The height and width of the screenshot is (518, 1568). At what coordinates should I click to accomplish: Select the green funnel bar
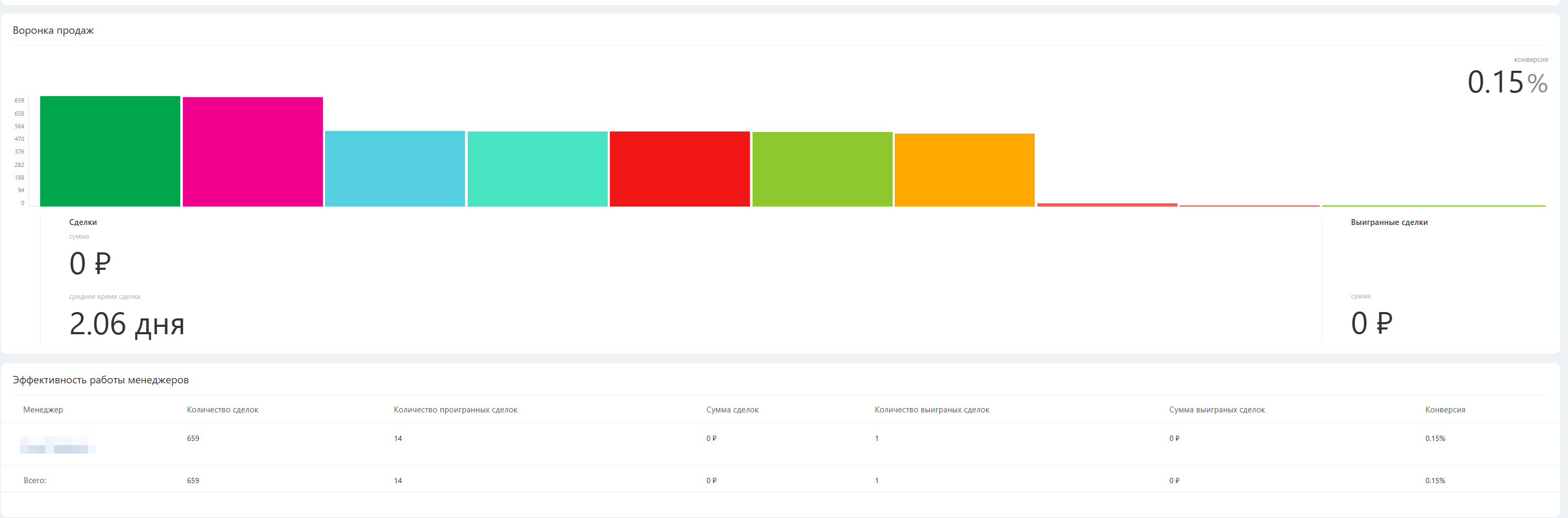[110, 151]
